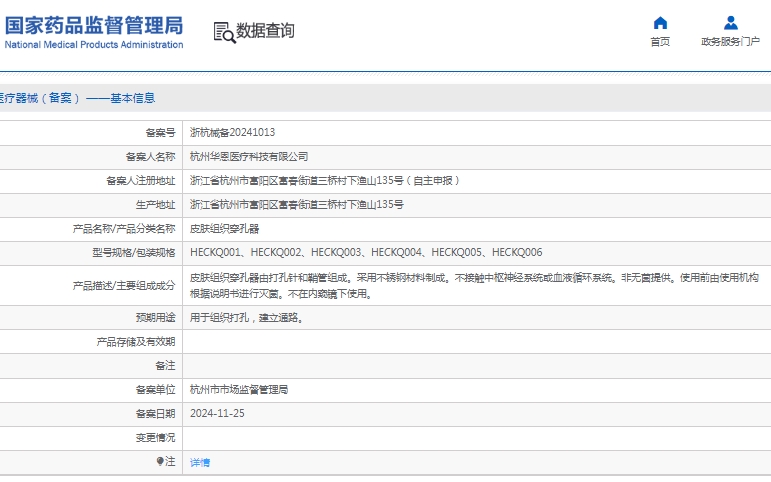This screenshot has width=771, height=482.
Task: Click the 产品存储及有效期 label
Action: [x=136, y=342]
